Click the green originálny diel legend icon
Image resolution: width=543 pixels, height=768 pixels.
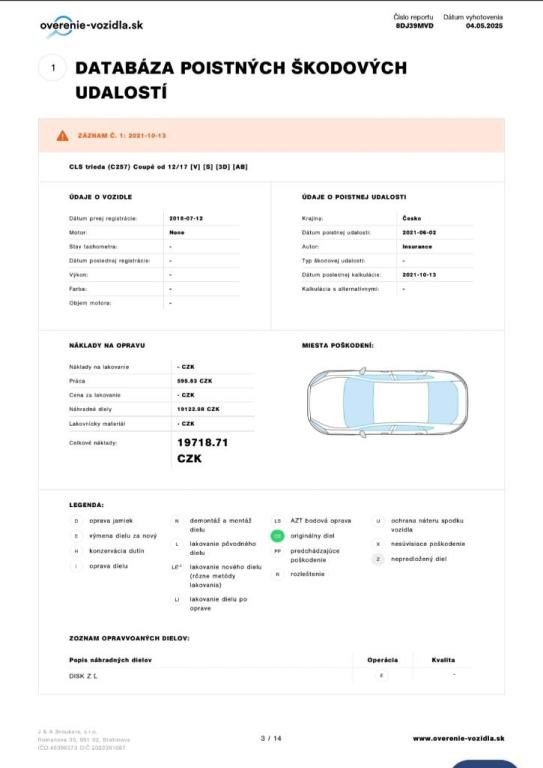tap(277, 536)
